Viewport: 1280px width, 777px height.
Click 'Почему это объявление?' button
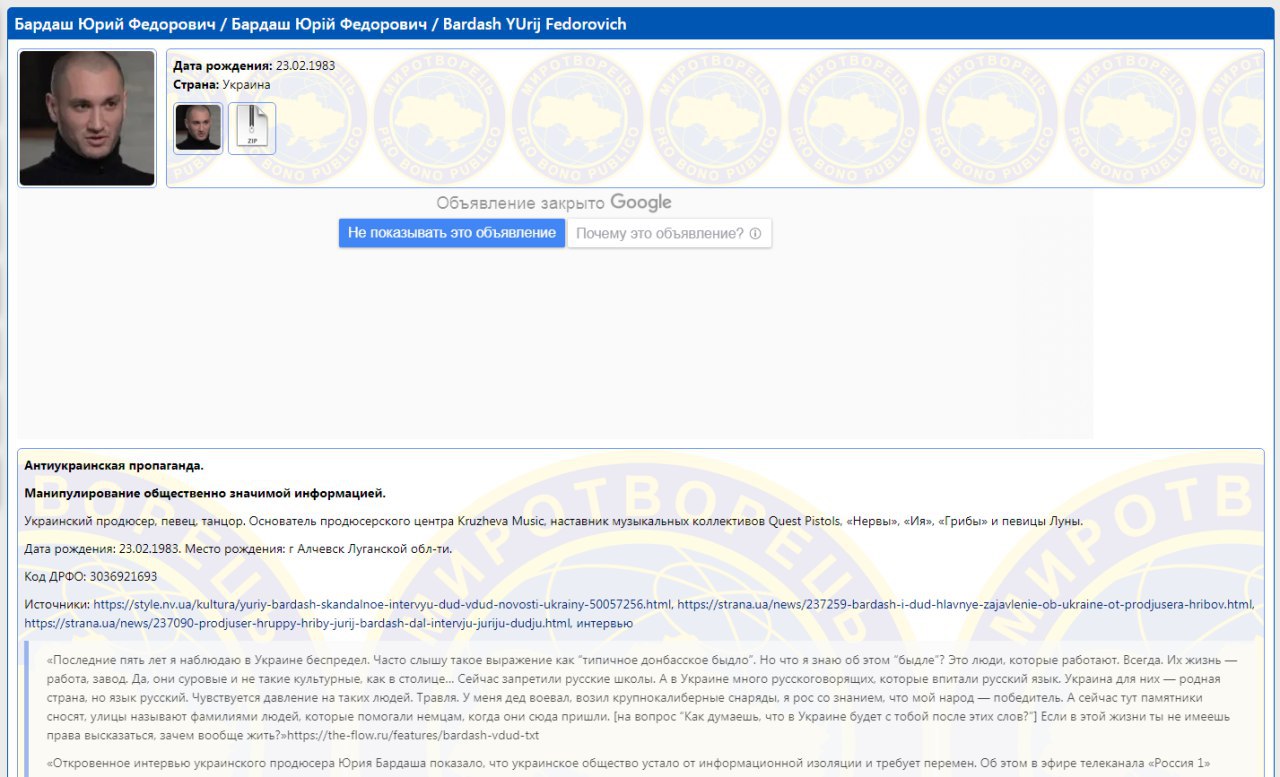pyautogui.click(x=669, y=233)
